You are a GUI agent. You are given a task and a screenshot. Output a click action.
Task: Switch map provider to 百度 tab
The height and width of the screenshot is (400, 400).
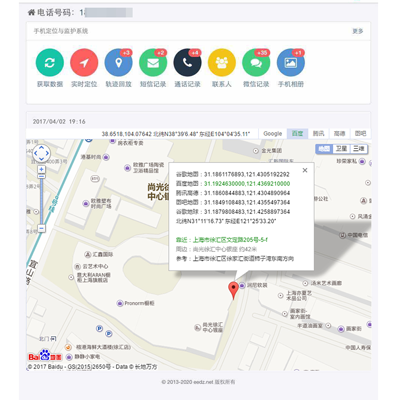coord(297,134)
